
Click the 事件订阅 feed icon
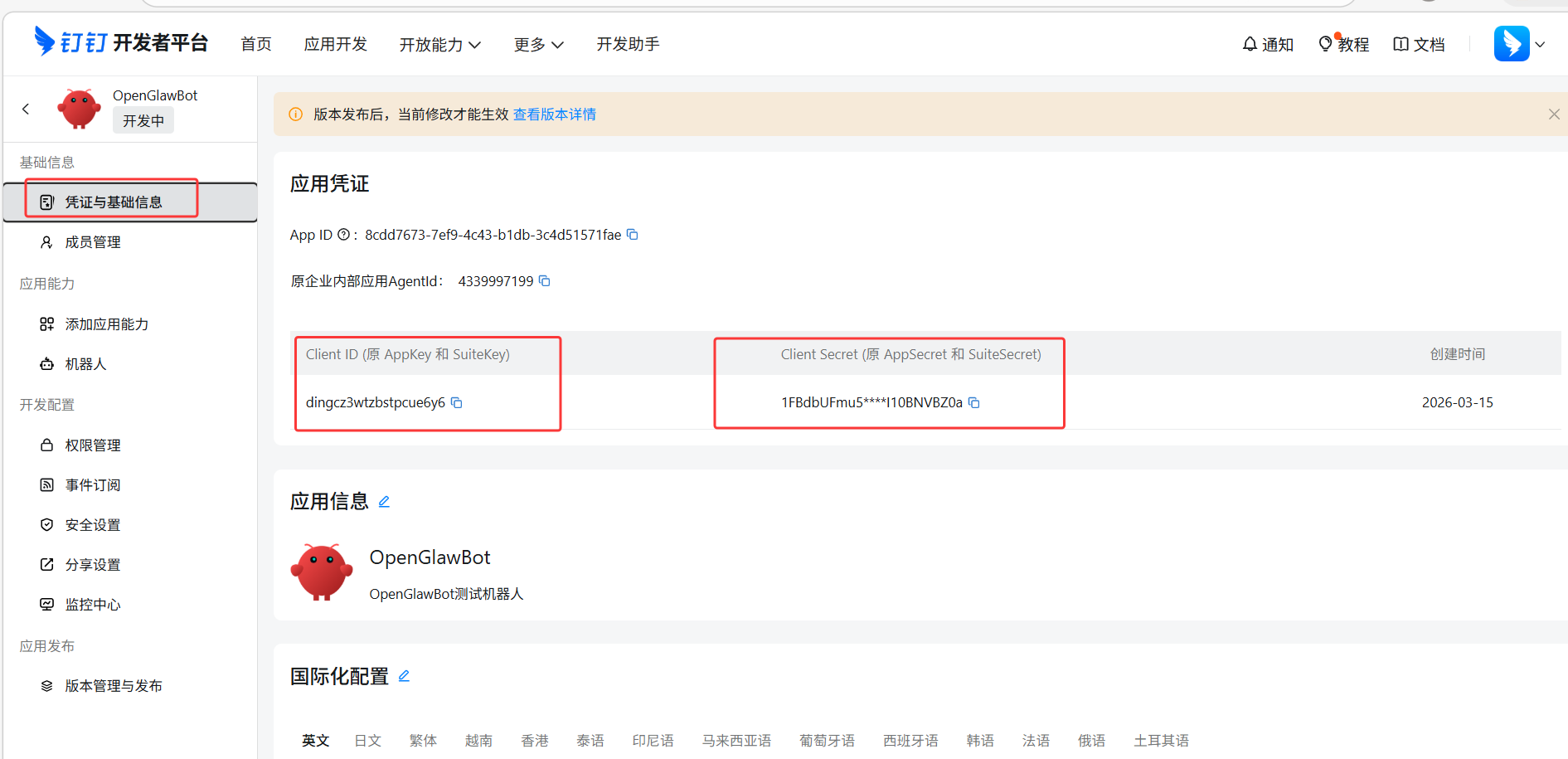point(47,485)
